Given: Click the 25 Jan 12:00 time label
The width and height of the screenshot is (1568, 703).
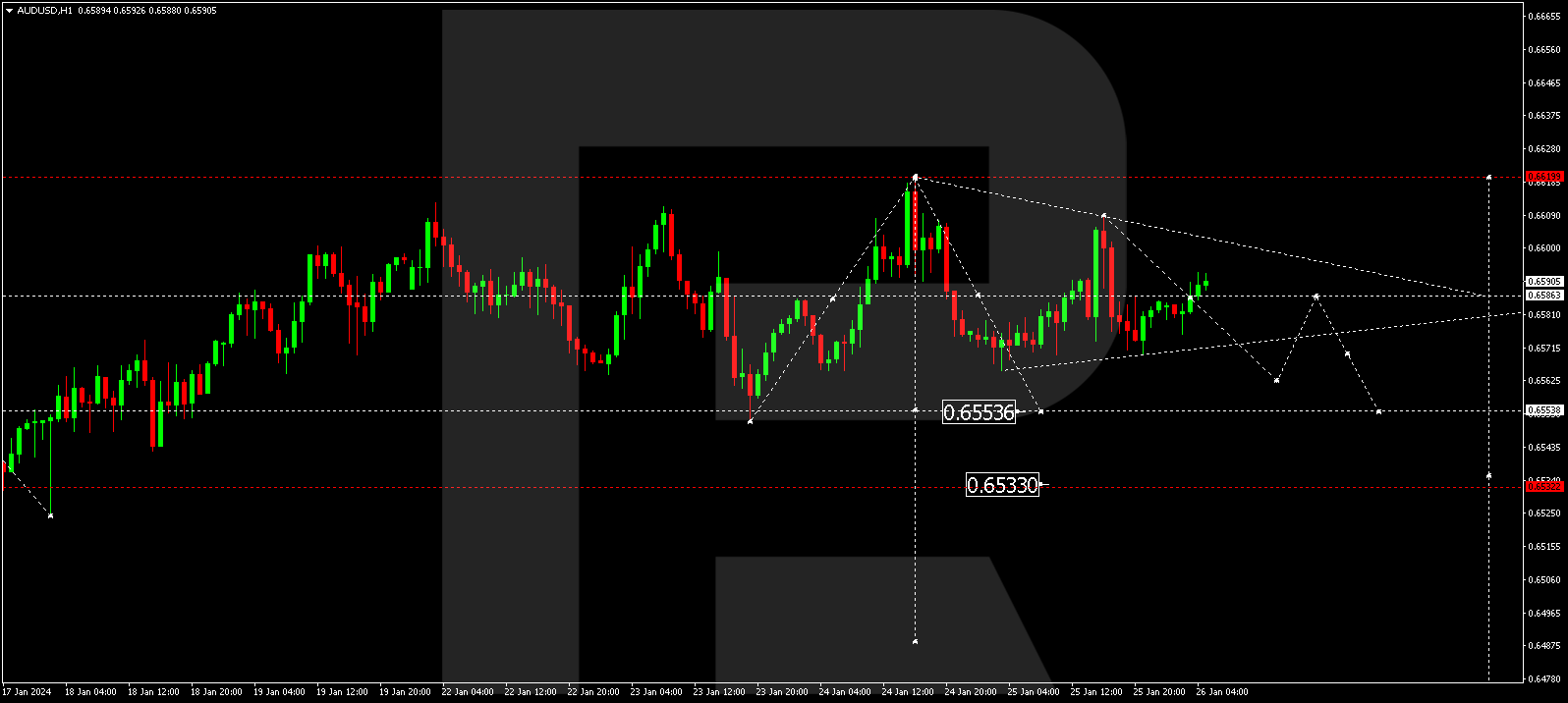Looking at the screenshot, I should 1096,692.
